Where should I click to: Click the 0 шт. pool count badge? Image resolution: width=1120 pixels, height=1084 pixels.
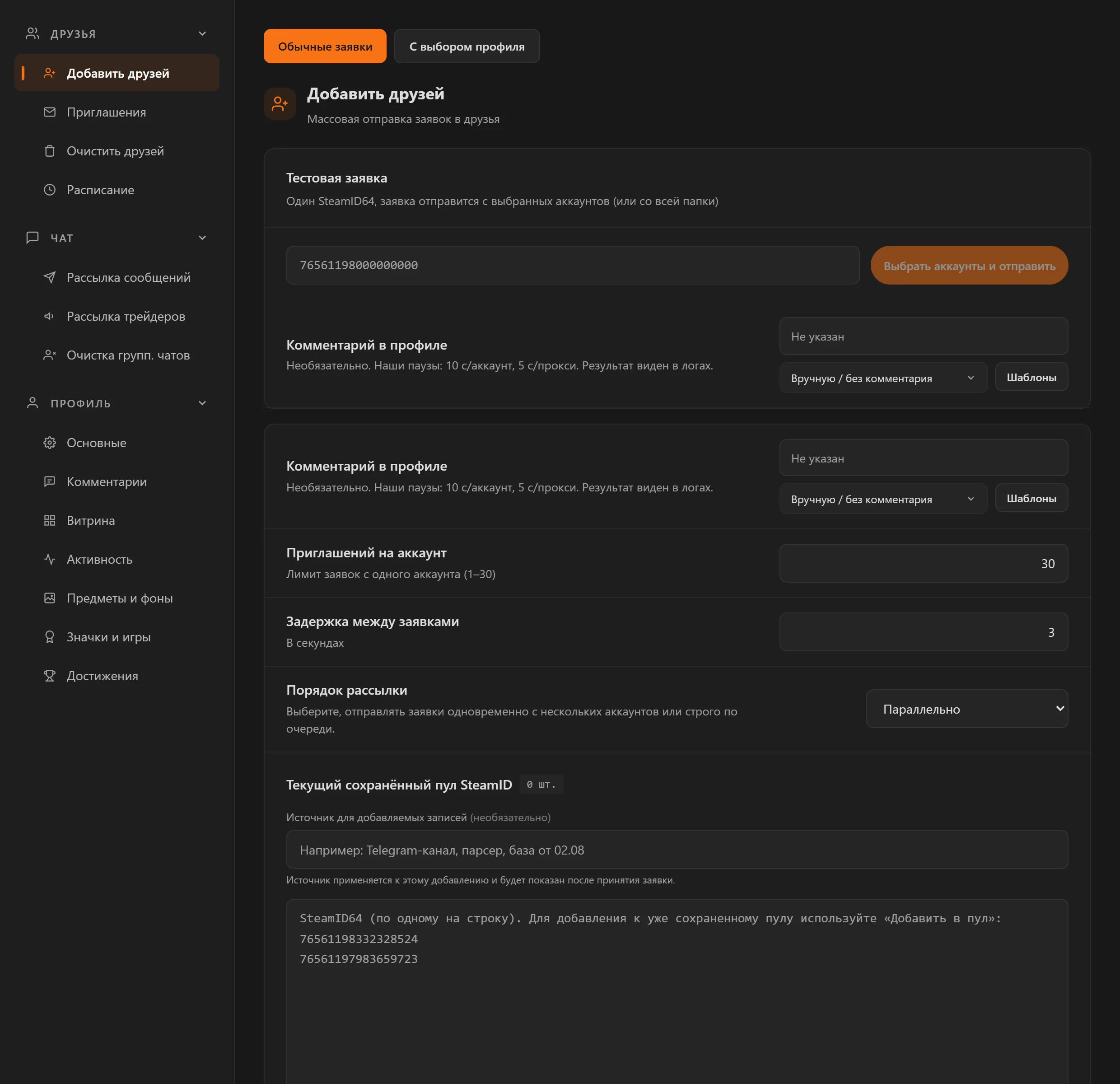(541, 785)
